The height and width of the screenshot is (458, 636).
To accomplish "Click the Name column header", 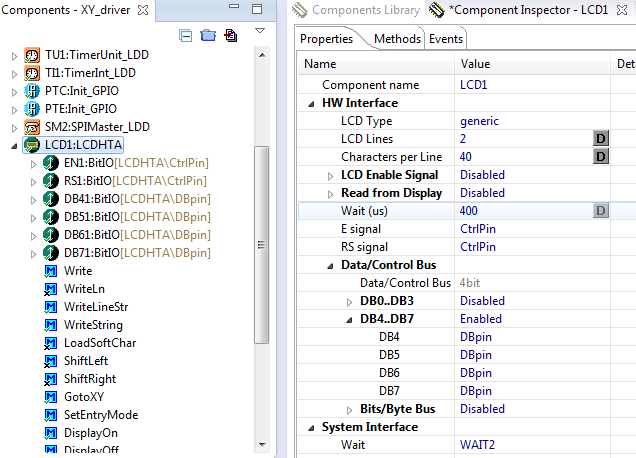I will 376,64.
